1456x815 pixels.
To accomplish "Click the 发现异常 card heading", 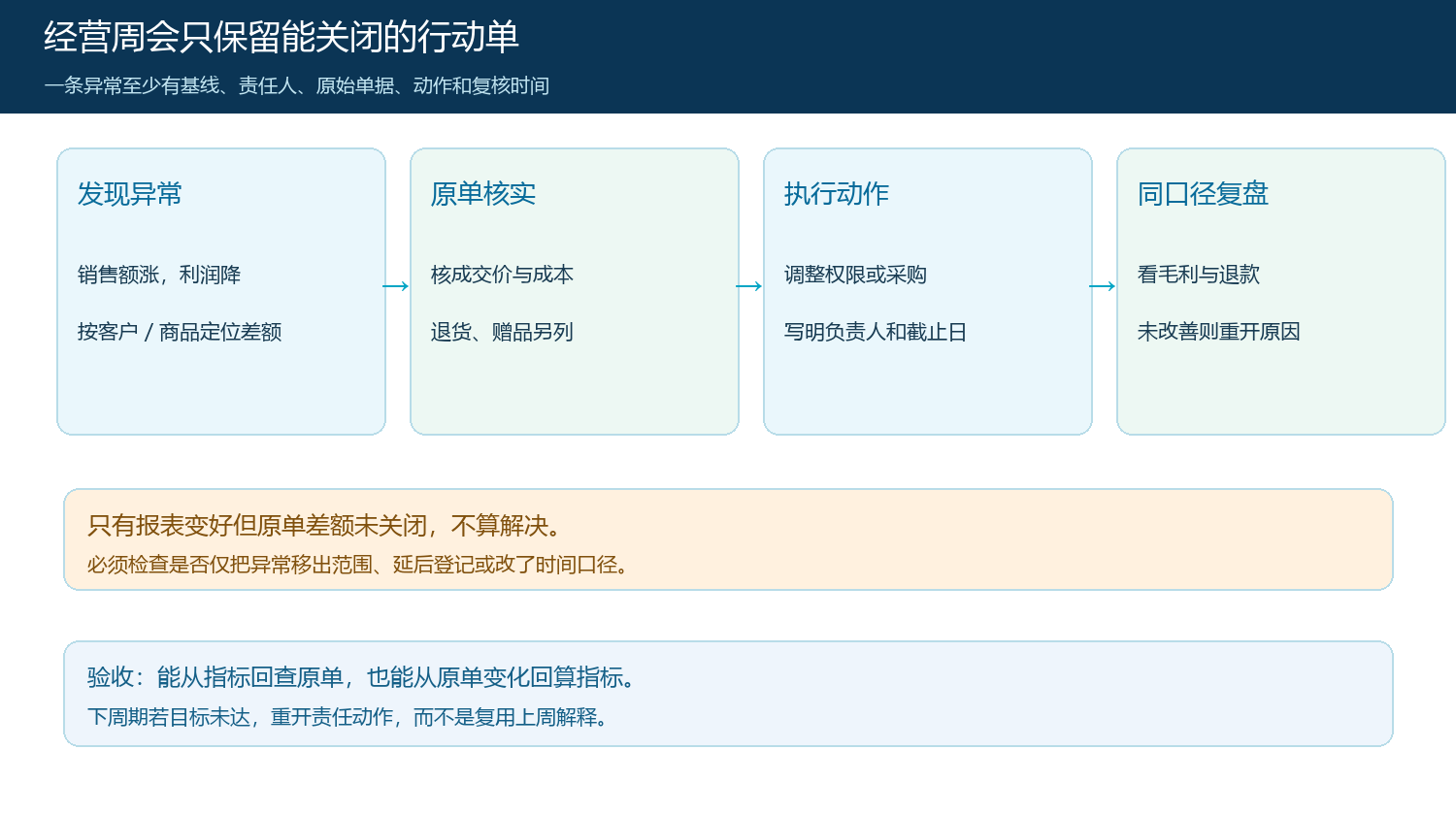I will (x=130, y=194).
